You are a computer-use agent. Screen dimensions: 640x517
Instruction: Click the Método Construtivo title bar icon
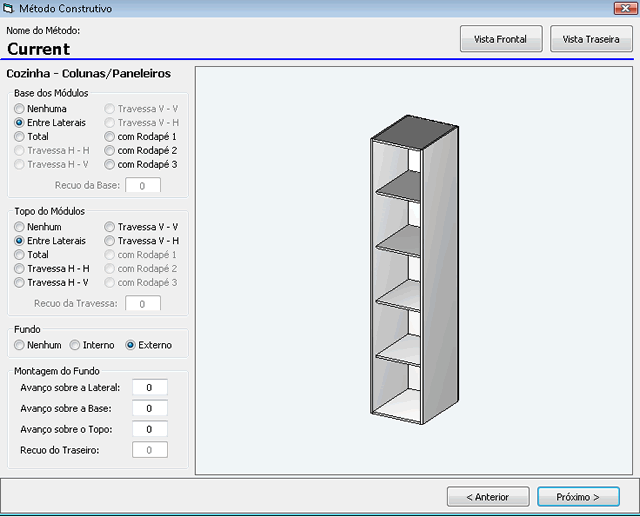(x=8, y=8)
